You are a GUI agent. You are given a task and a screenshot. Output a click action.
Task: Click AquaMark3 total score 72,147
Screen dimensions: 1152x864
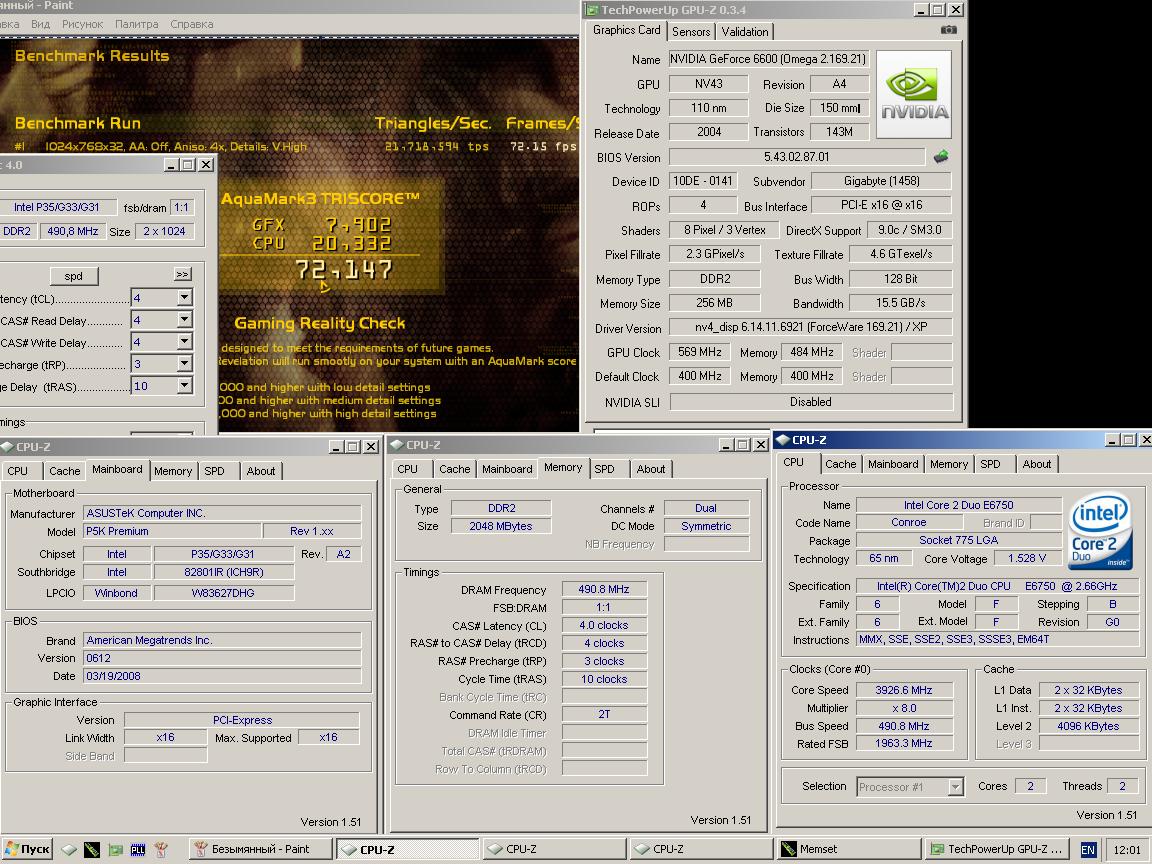tap(344, 270)
